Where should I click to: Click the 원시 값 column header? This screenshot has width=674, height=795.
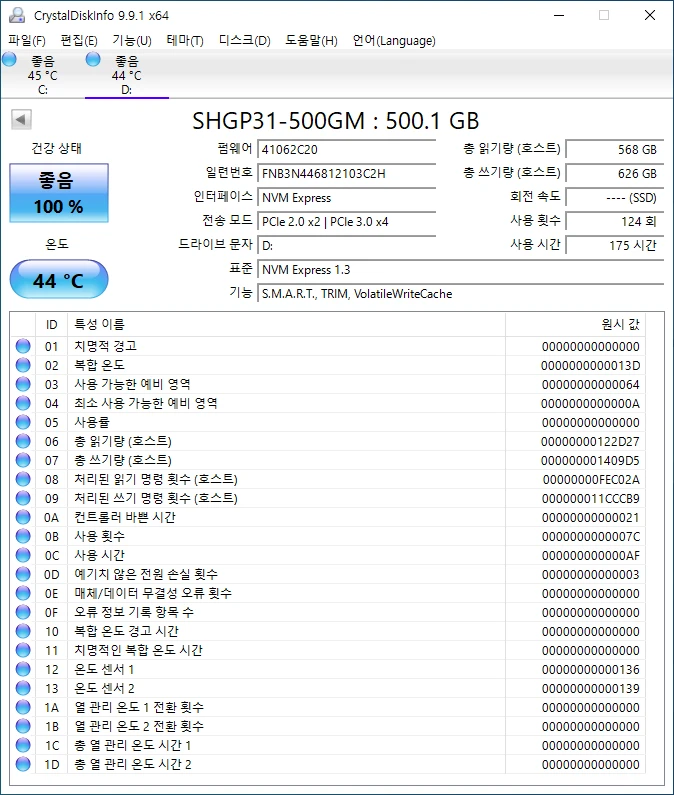576,324
